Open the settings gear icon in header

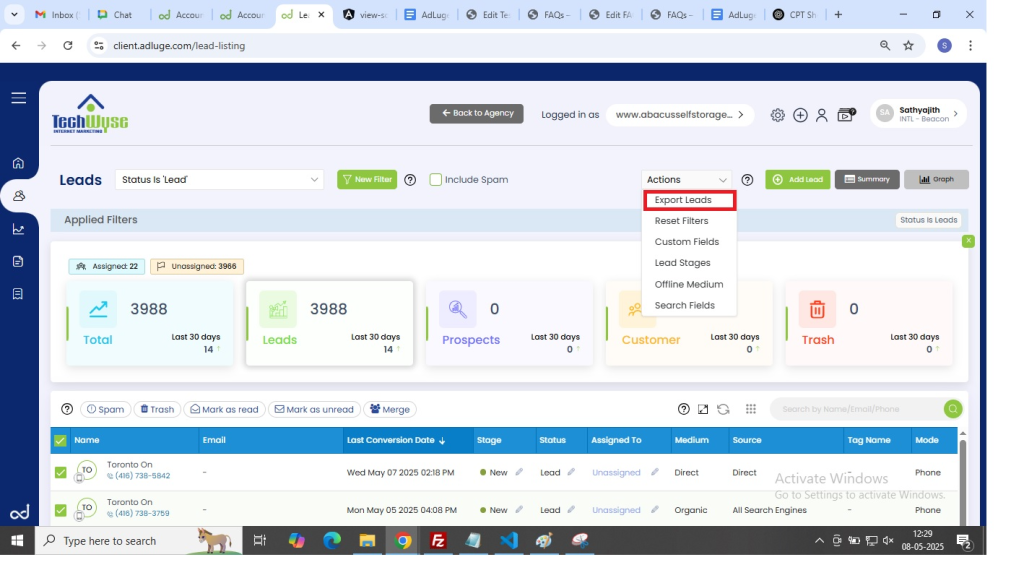pyautogui.click(x=777, y=115)
